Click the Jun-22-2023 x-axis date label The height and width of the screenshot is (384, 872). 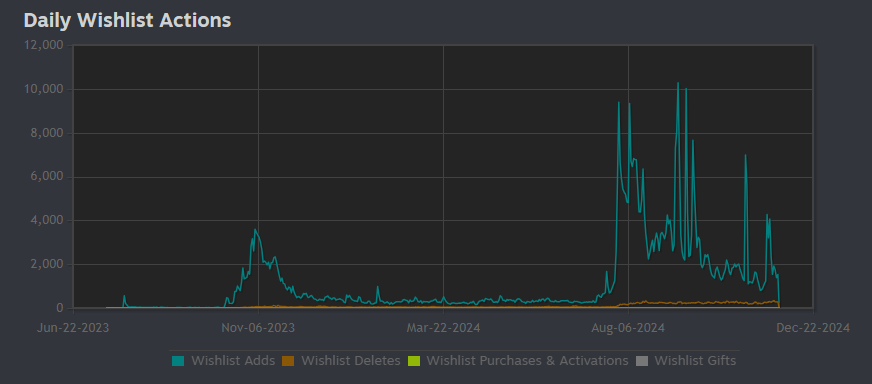pyautogui.click(x=73, y=328)
